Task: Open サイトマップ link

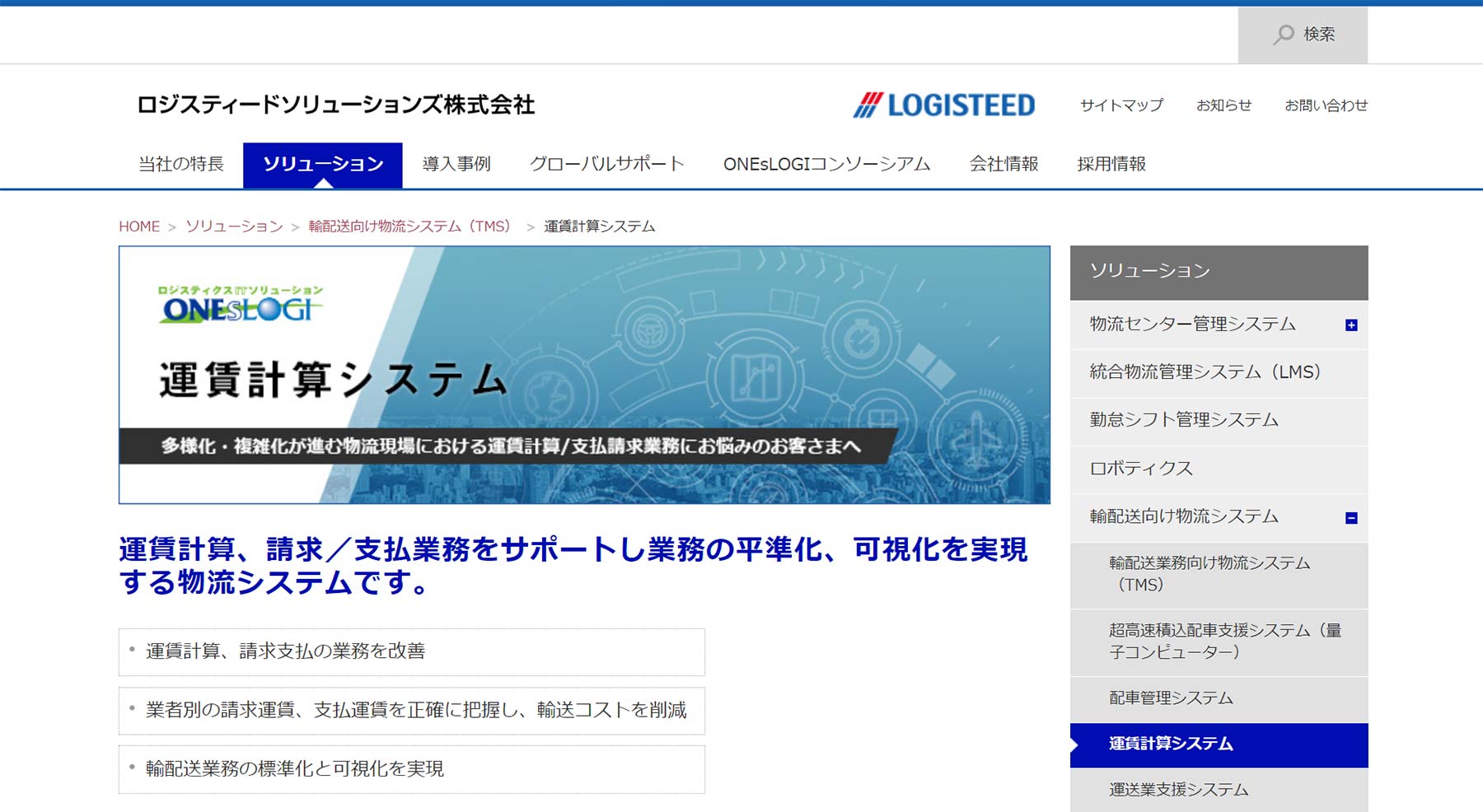Action: (1121, 105)
